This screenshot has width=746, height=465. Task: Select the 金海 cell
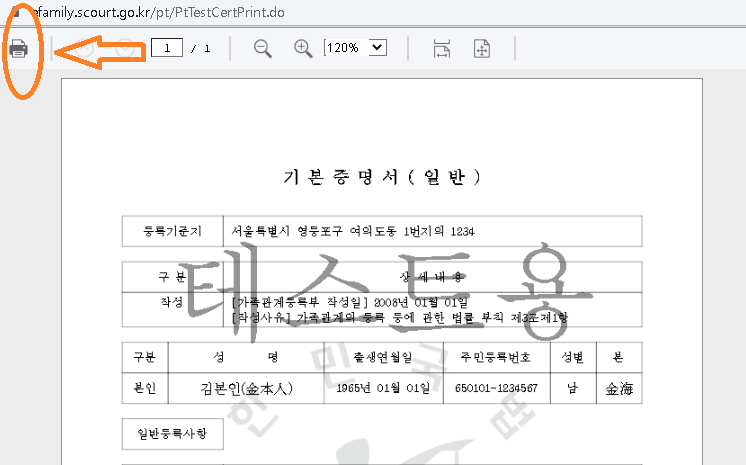pos(619,388)
